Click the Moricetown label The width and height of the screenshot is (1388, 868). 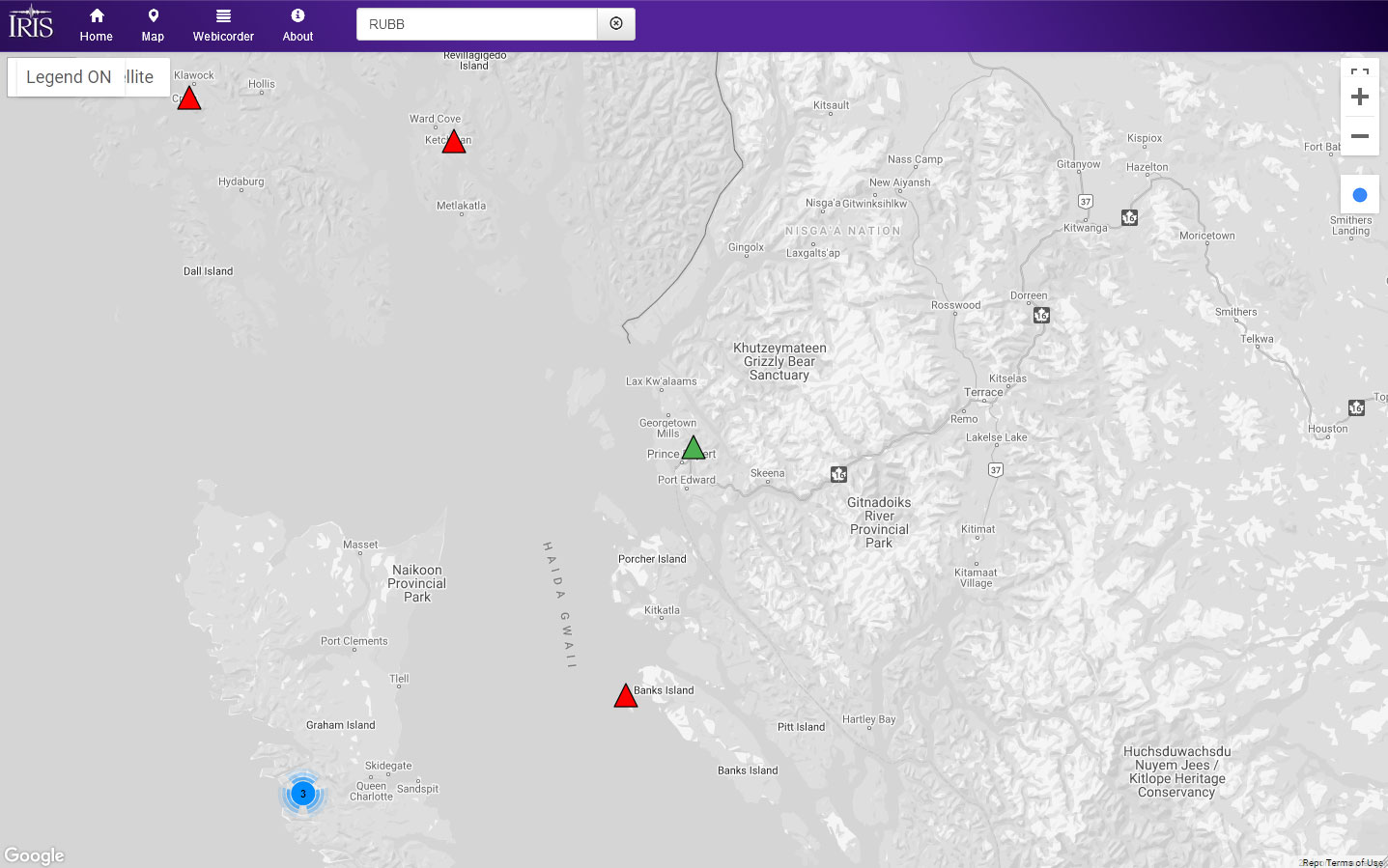(x=1206, y=236)
